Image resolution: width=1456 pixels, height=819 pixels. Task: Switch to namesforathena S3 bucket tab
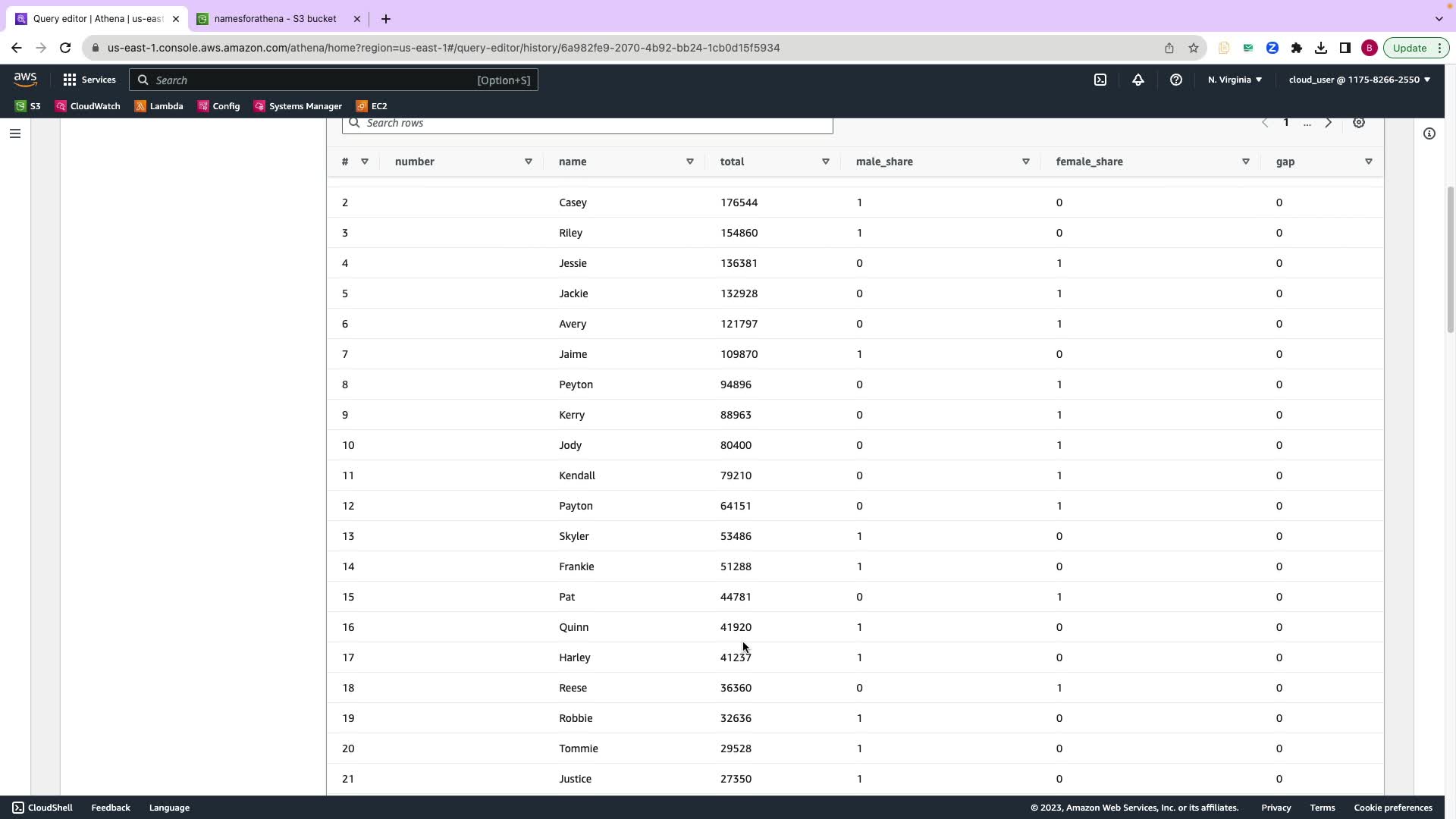click(x=275, y=19)
